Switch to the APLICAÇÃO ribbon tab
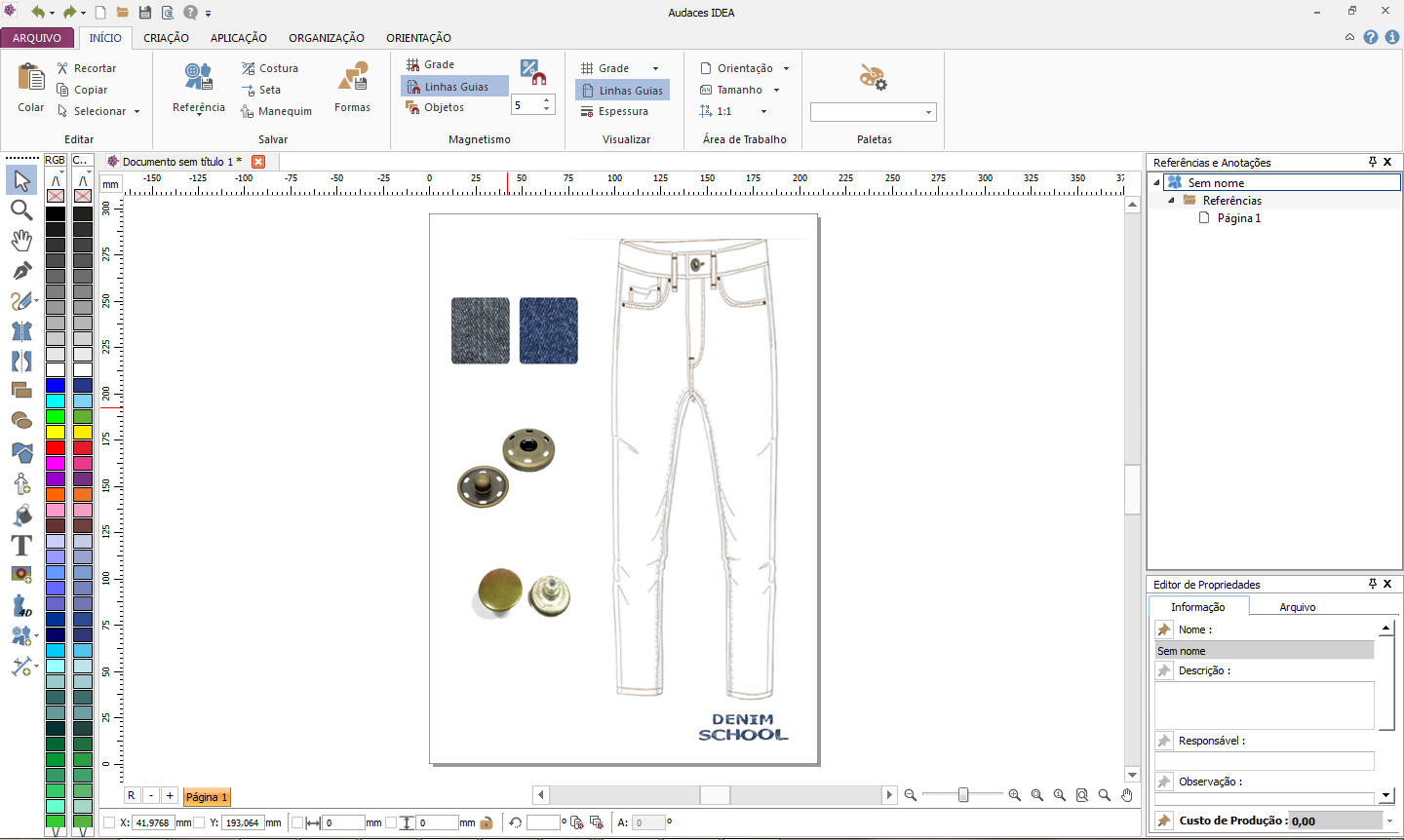1404x840 pixels. tap(239, 38)
